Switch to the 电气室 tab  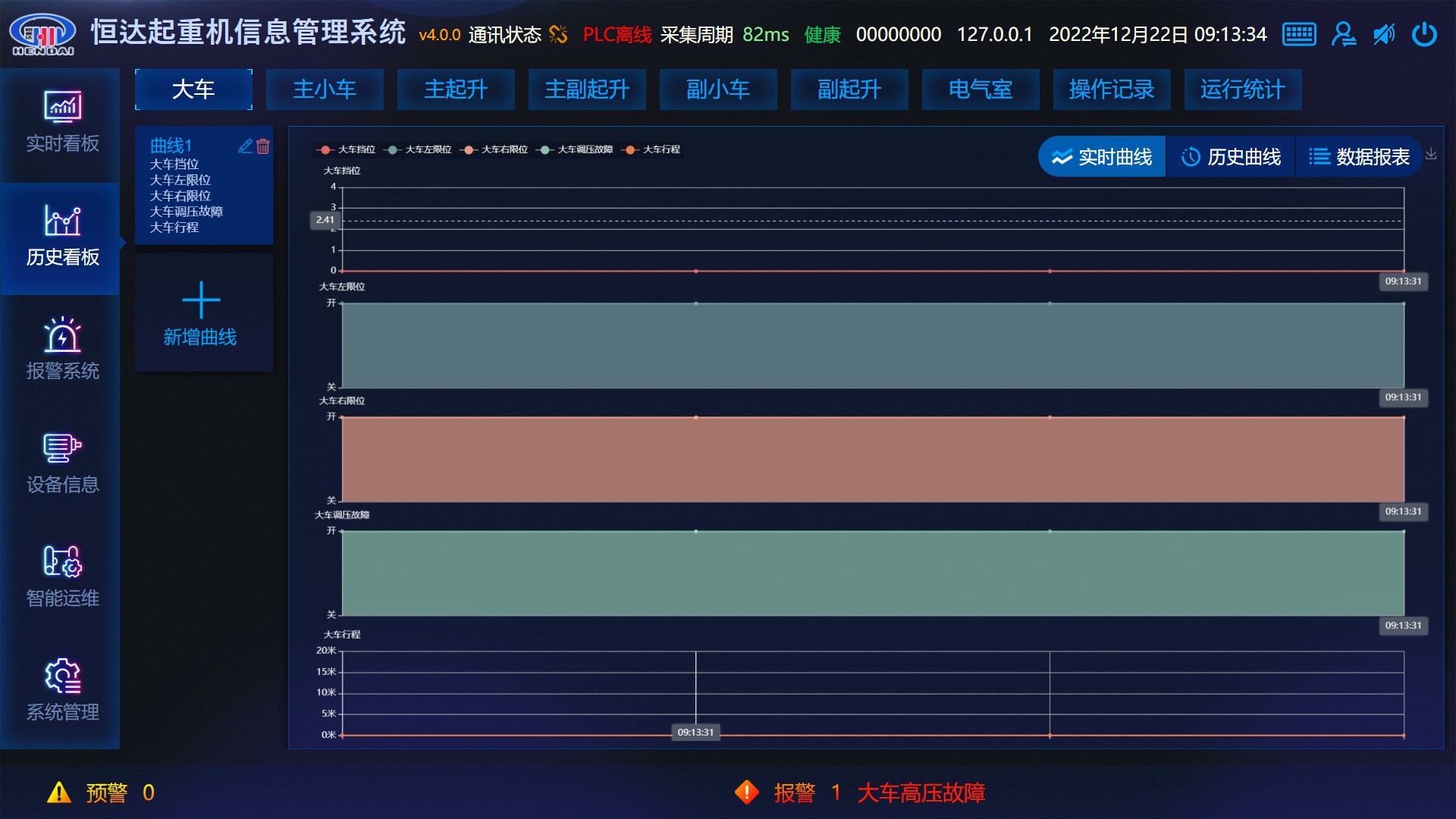[x=981, y=89]
